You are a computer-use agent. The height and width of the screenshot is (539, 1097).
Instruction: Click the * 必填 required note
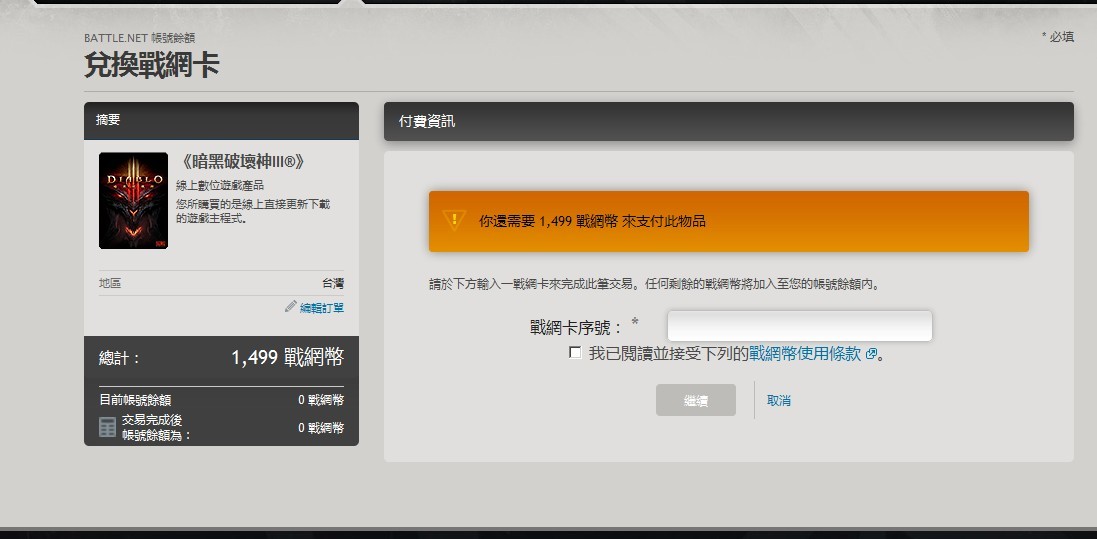pyautogui.click(x=1057, y=37)
